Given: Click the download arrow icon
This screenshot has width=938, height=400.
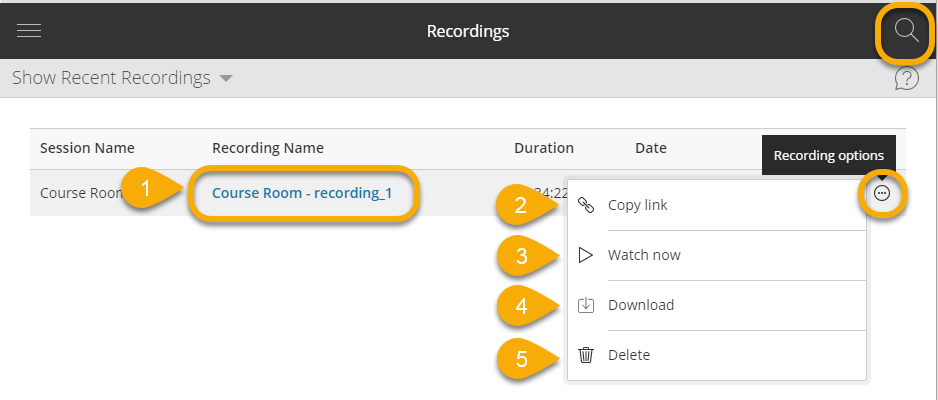Looking at the screenshot, I should coord(586,305).
